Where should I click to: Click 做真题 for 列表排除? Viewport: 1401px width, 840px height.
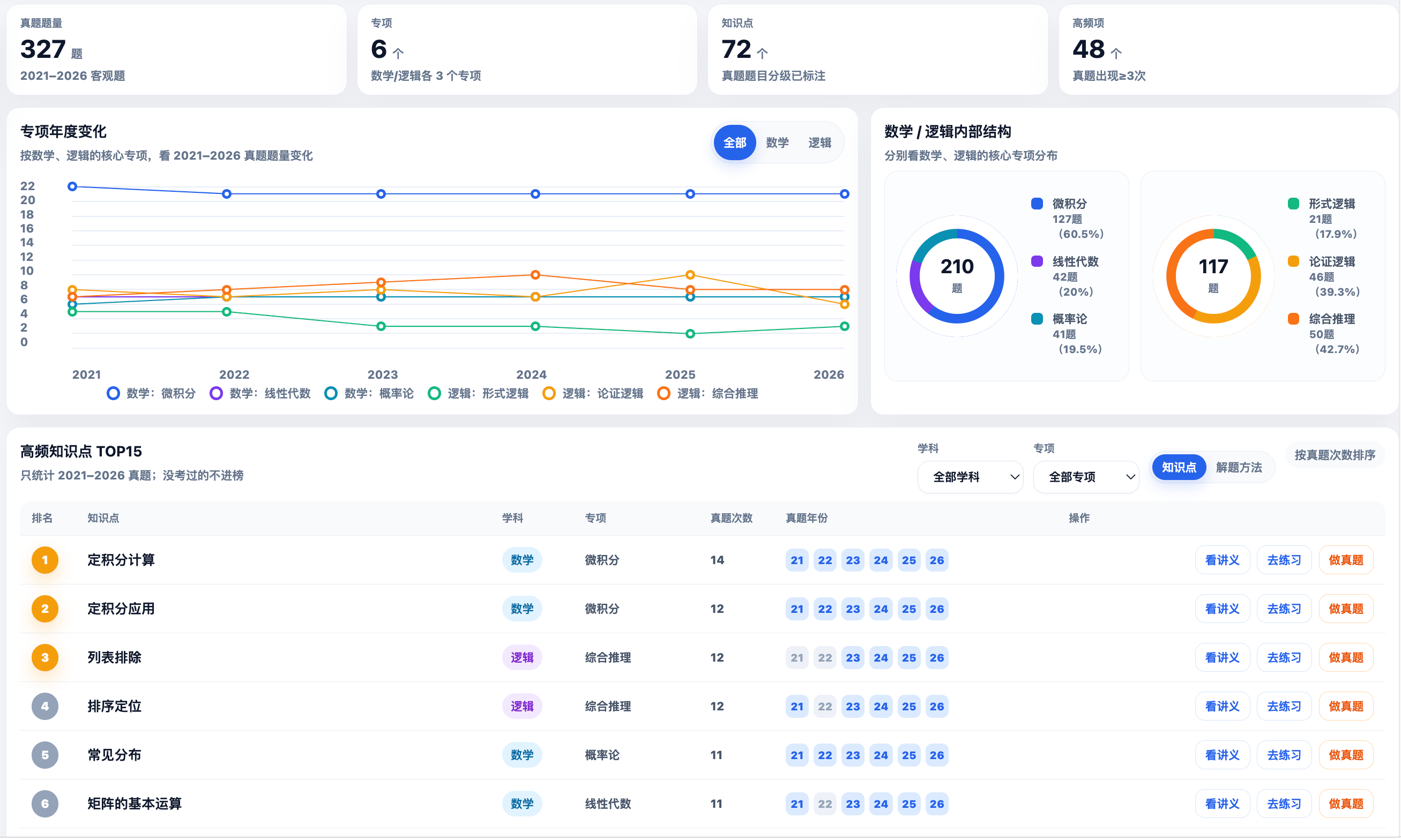[x=1346, y=658]
